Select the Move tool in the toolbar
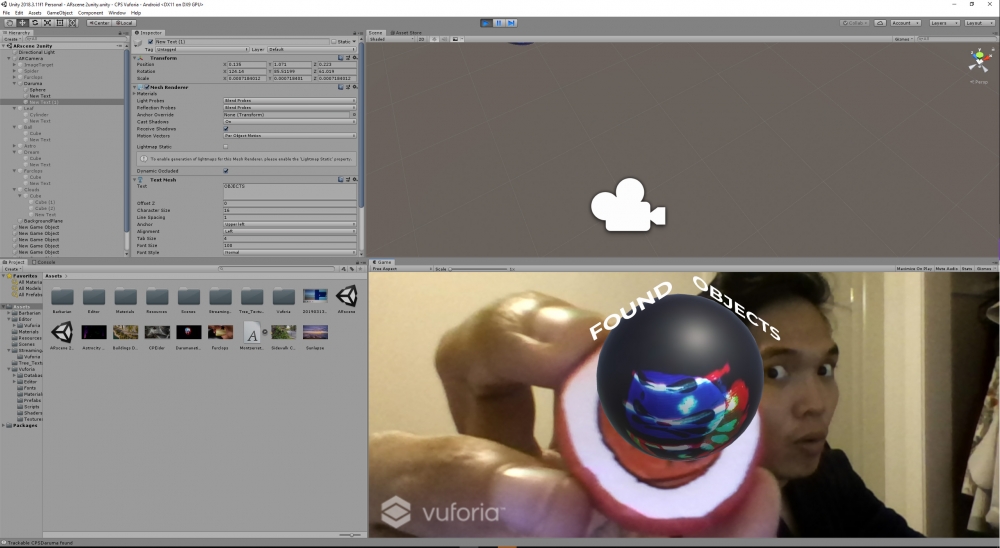1000x548 pixels. (22, 22)
